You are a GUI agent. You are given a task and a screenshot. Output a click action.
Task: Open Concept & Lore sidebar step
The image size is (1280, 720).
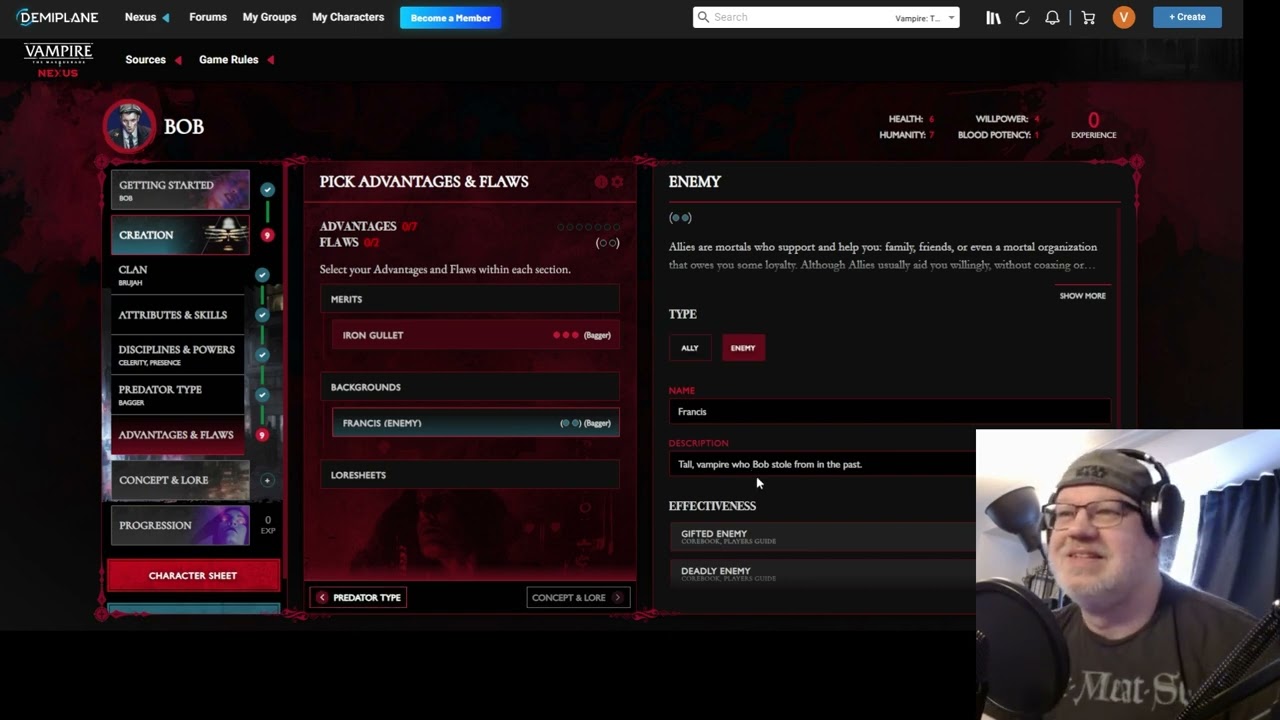(x=180, y=480)
